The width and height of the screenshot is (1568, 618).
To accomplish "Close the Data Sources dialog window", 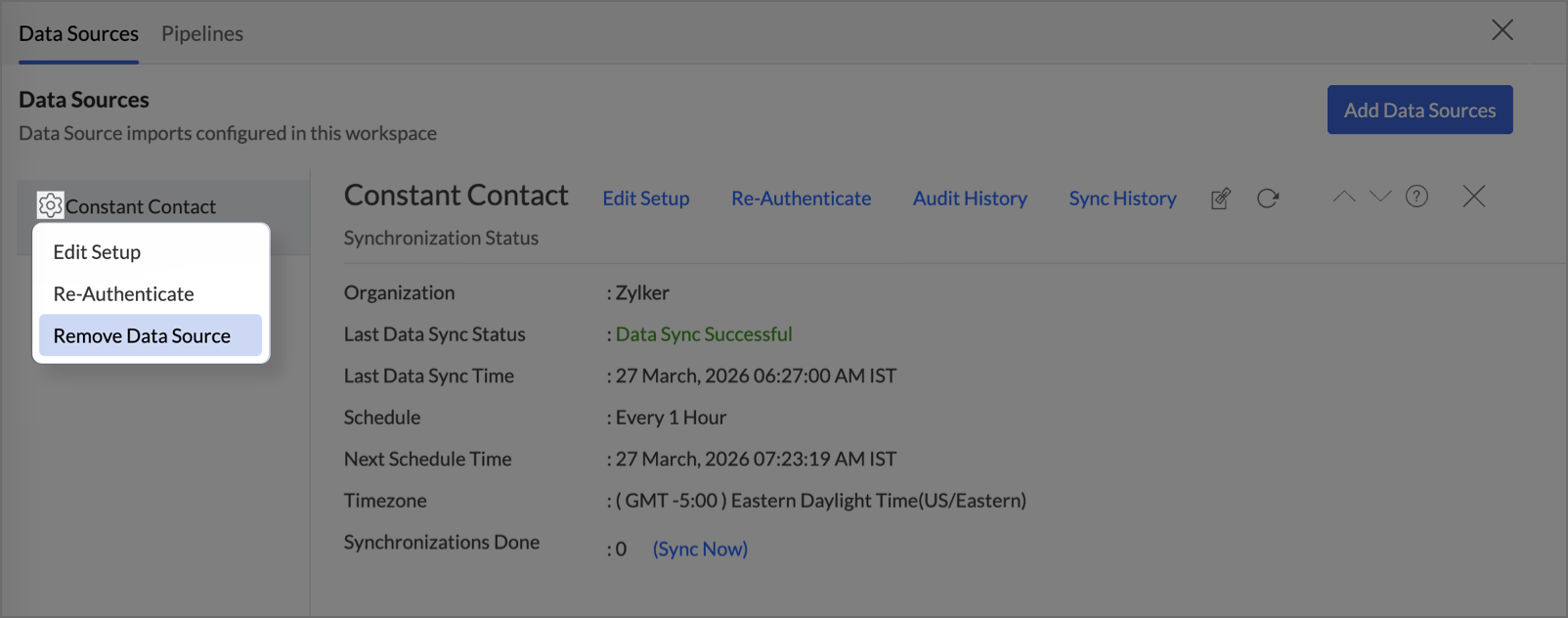I will pyautogui.click(x=1503, y=30).
